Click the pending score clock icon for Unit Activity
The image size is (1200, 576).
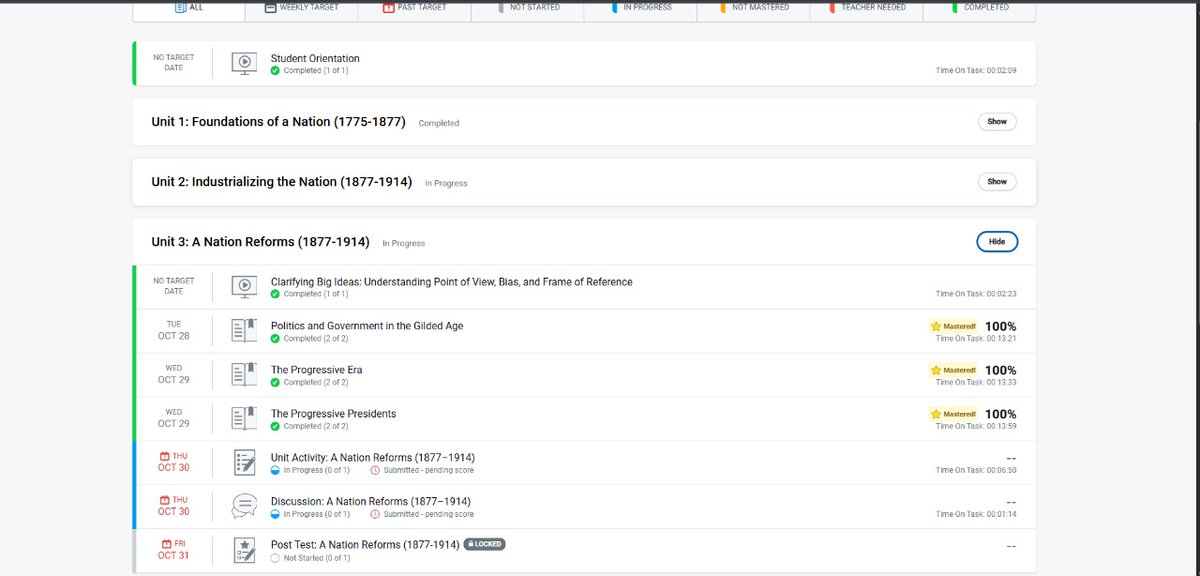pyautogui.click(x=375, y=470)
